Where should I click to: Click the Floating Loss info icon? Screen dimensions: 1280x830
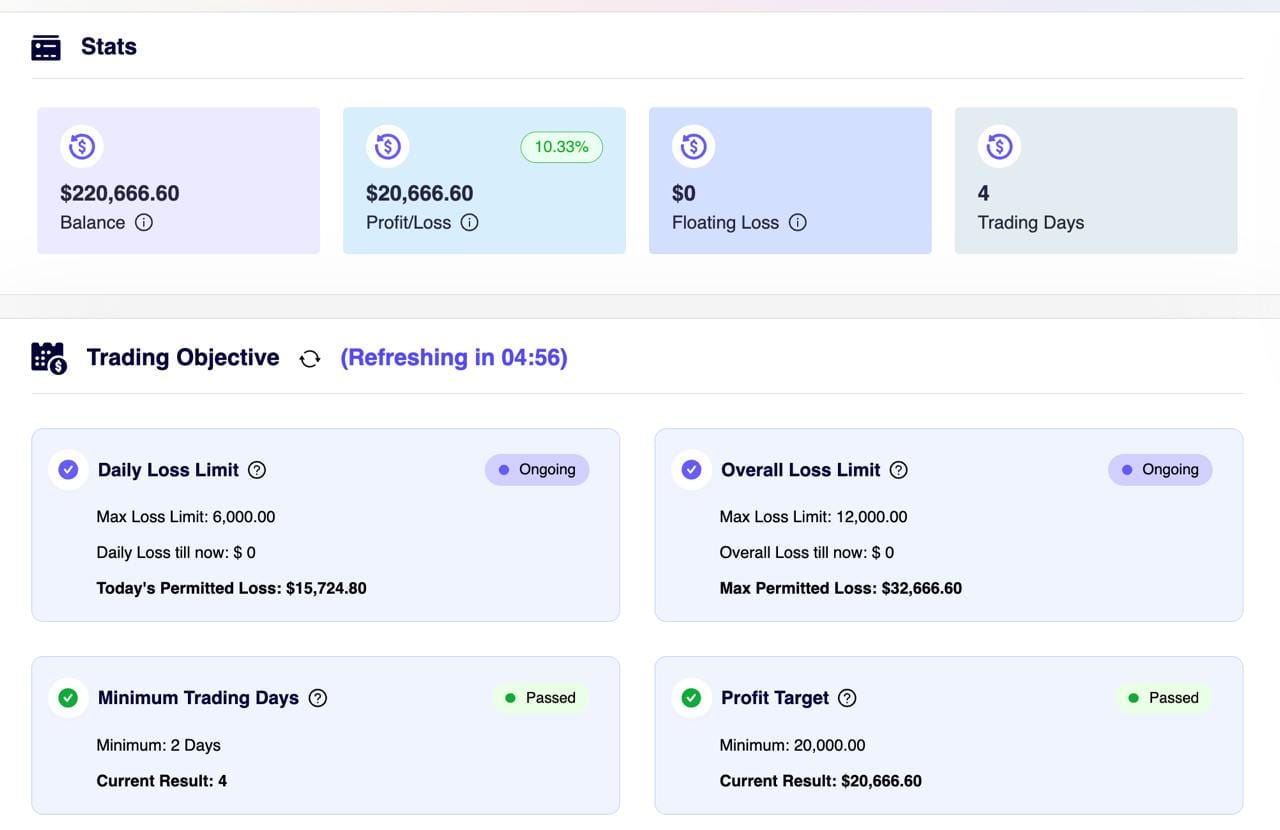click(x=797, y=223)
